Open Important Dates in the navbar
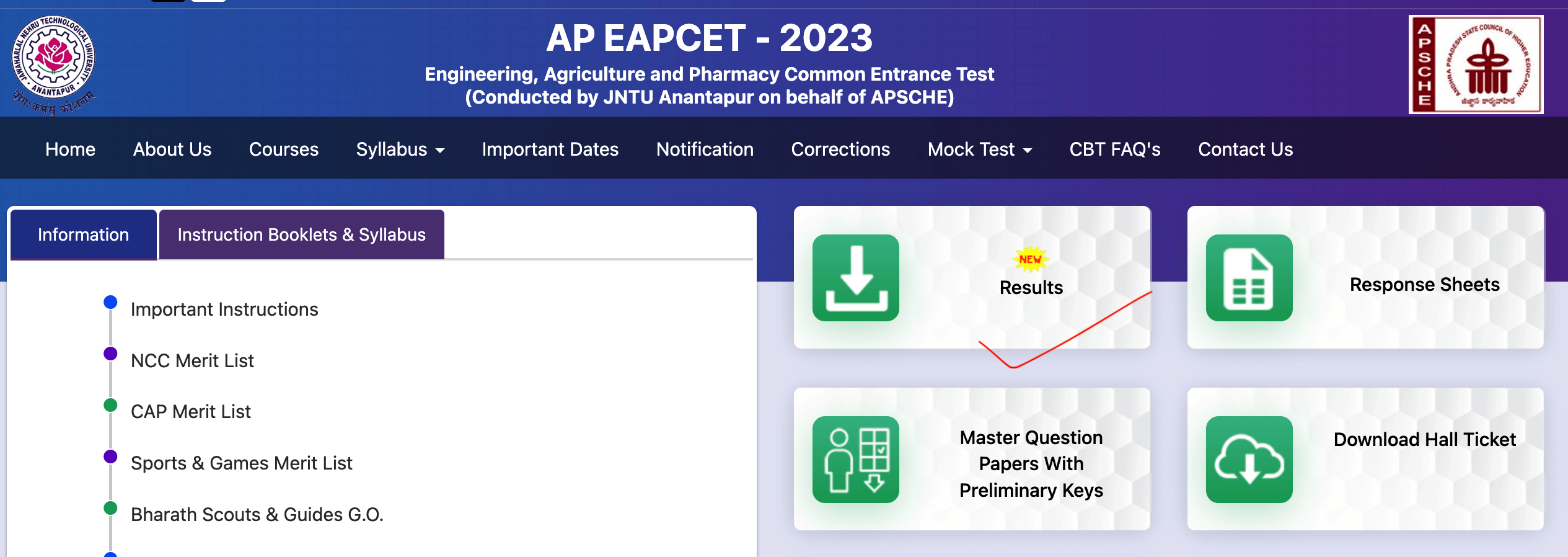This screenshot has width=1568, height=557. coord(550,149)
